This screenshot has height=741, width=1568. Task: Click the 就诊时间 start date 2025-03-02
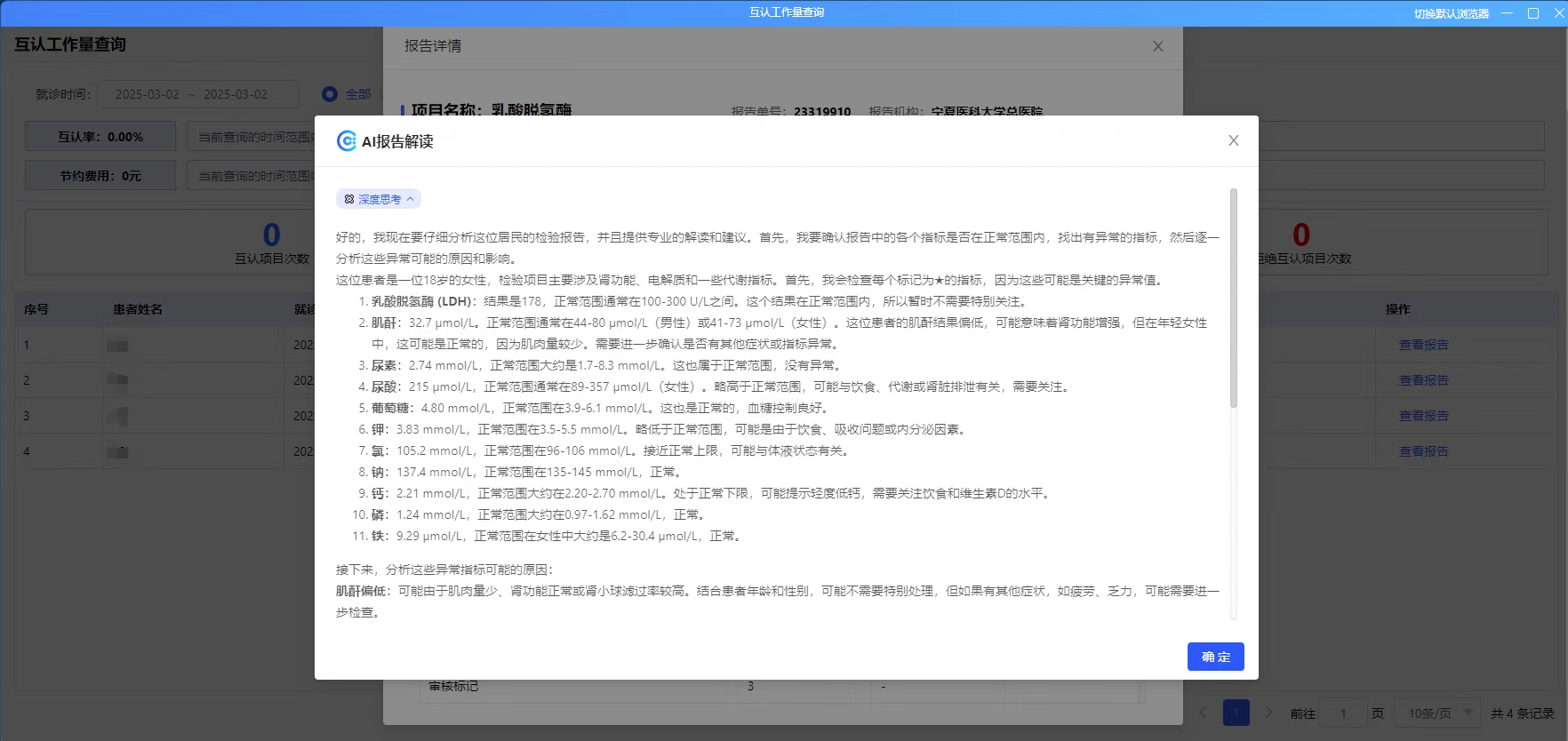pyautogui.click(x=148, y=94)
